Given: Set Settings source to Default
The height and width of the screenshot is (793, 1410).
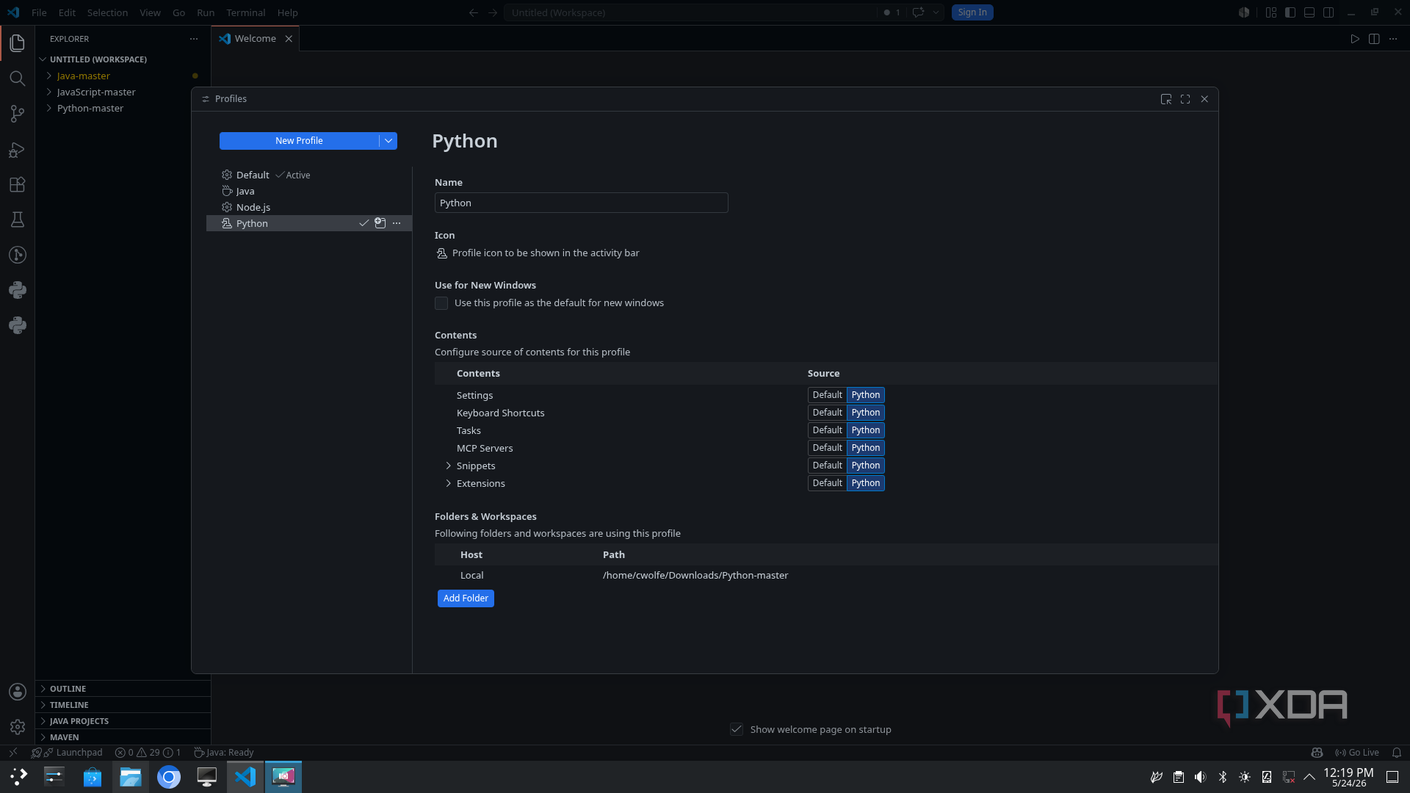Looking at the screenshot, I should (x=827, y=395).
